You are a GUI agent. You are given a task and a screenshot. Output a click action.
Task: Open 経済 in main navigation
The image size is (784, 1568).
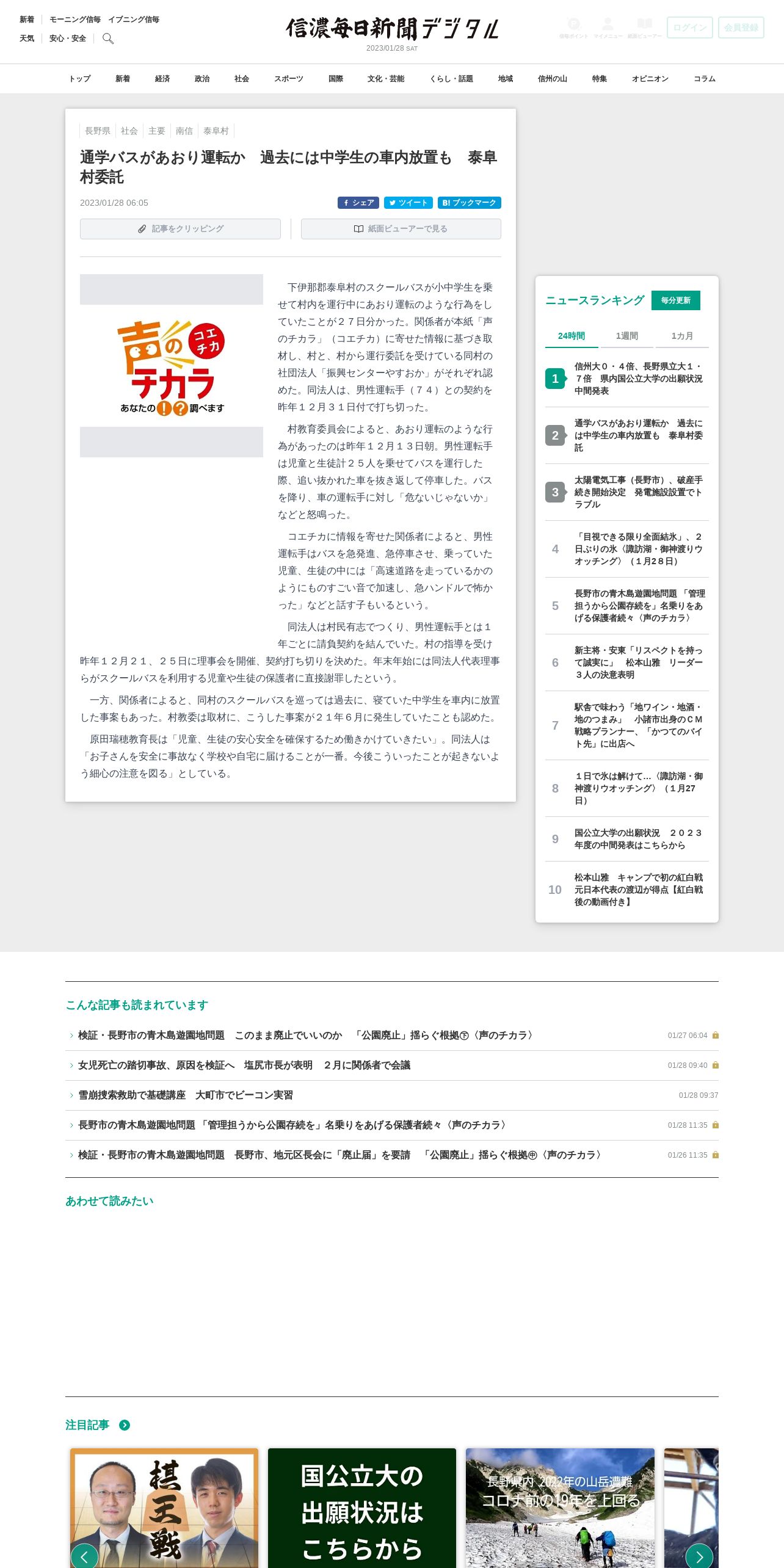(x=162, y=79)
